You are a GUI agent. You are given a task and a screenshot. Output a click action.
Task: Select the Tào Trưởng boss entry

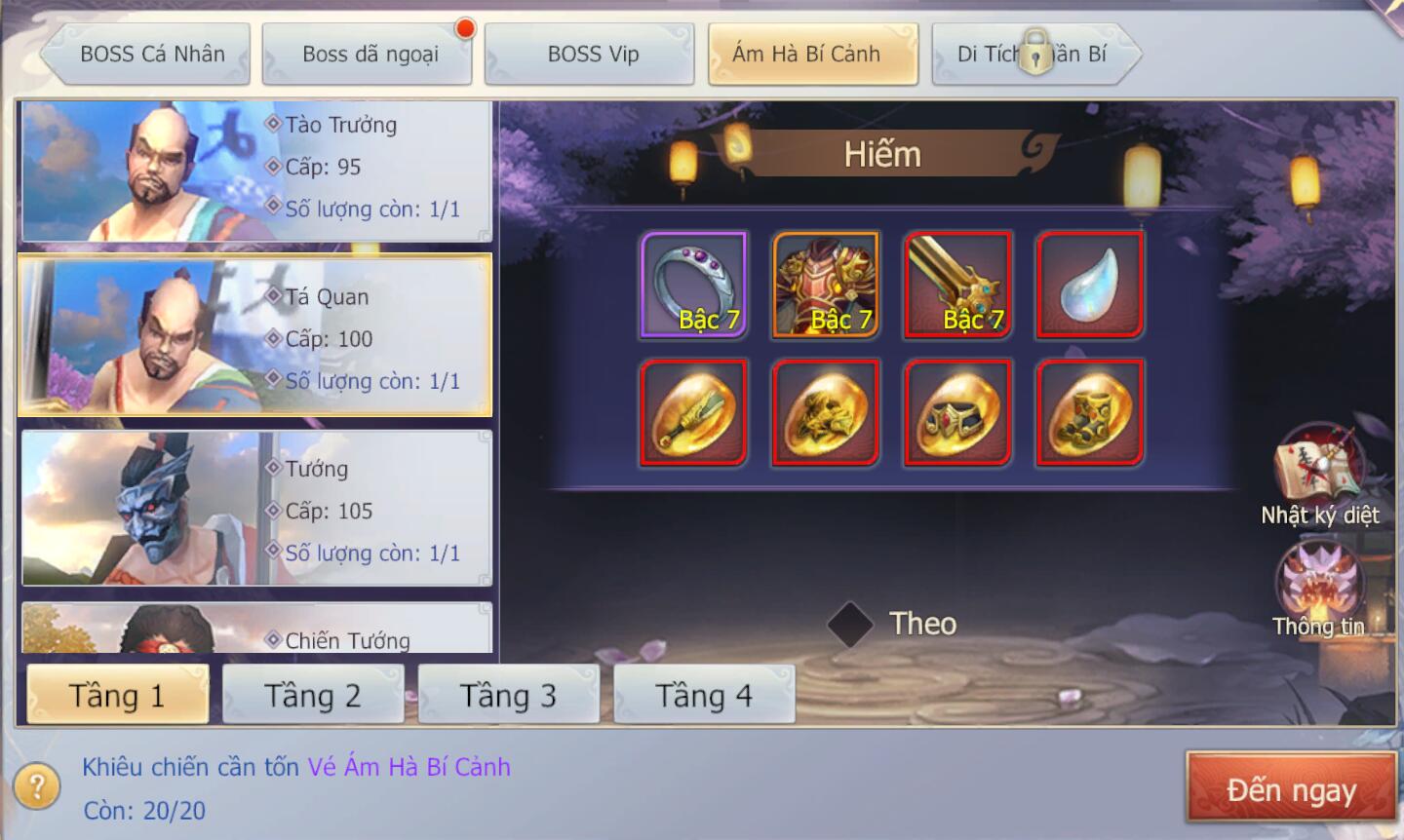[256, 171]
